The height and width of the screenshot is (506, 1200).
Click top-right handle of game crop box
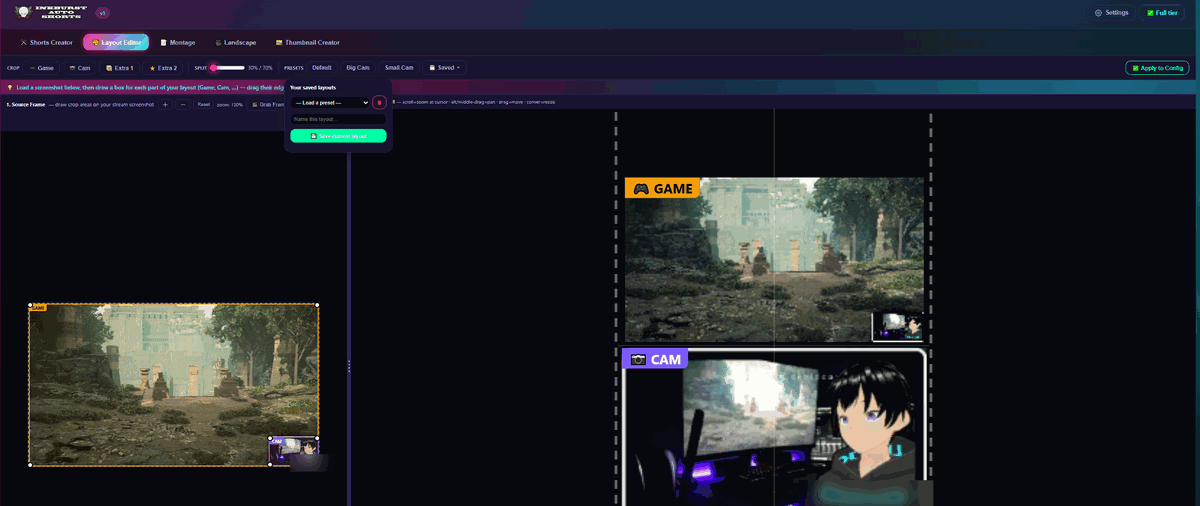(x=318, y=304)
